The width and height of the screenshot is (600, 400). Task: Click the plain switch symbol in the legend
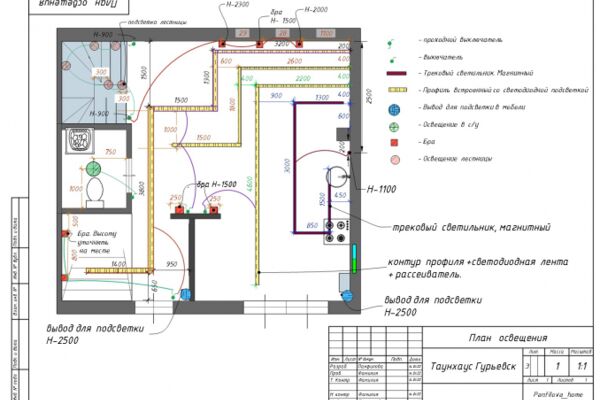point(392,60)
